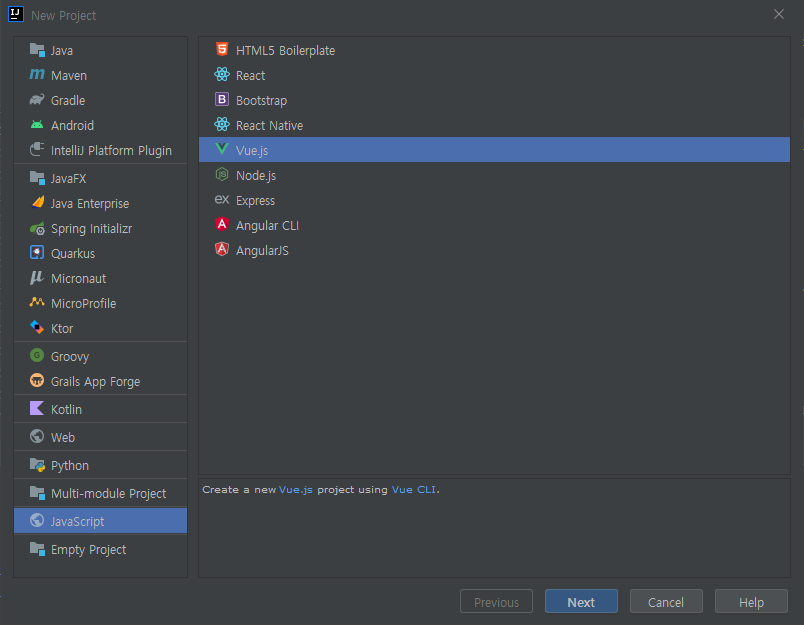Click the Express 'ex' icon
Viewport: 804px width, 625px height.
tap(222, 199)
